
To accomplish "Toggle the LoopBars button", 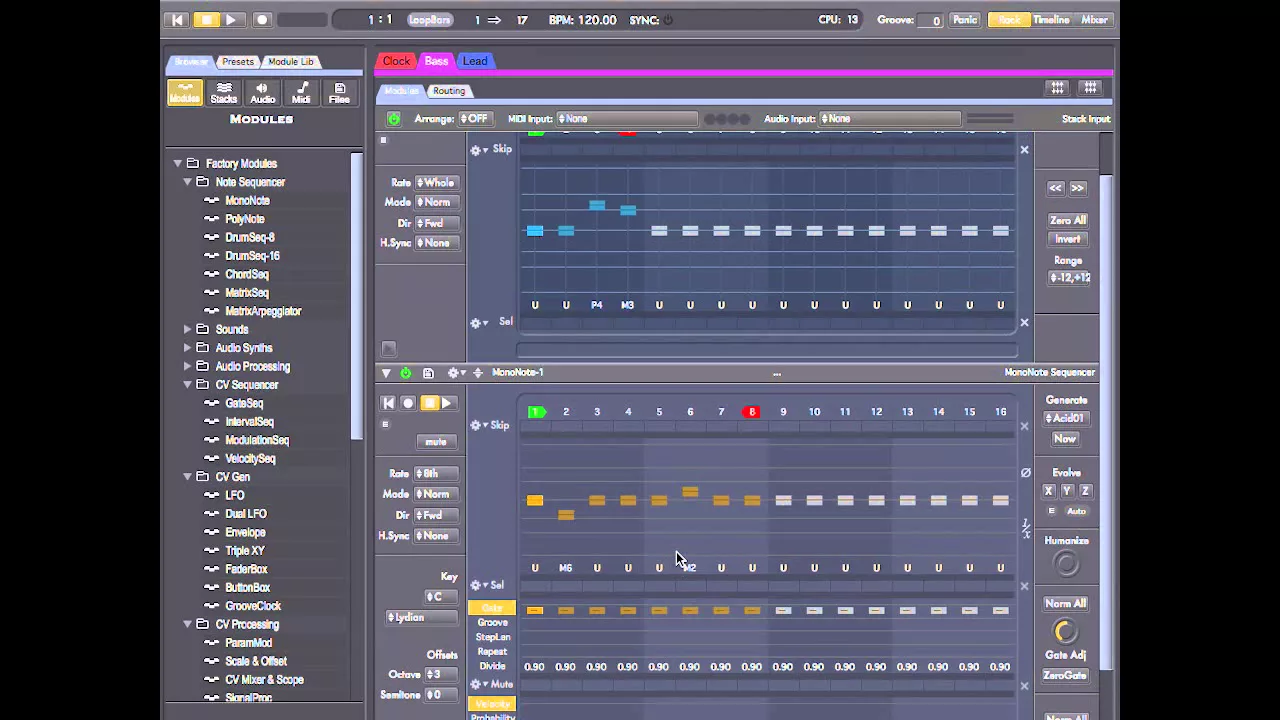I will [430, 20].
